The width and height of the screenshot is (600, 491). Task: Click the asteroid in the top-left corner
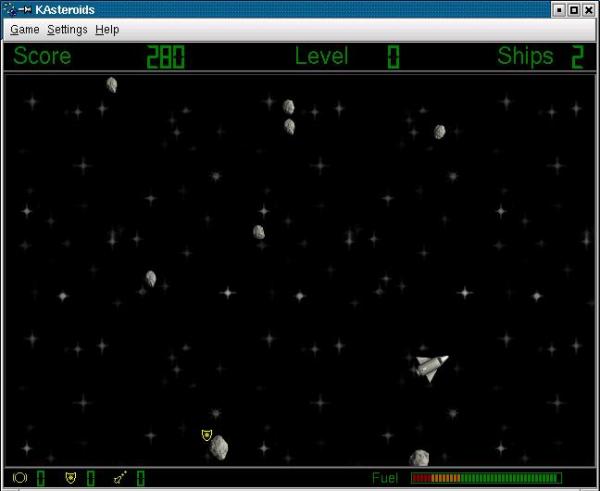click(112, 85)
